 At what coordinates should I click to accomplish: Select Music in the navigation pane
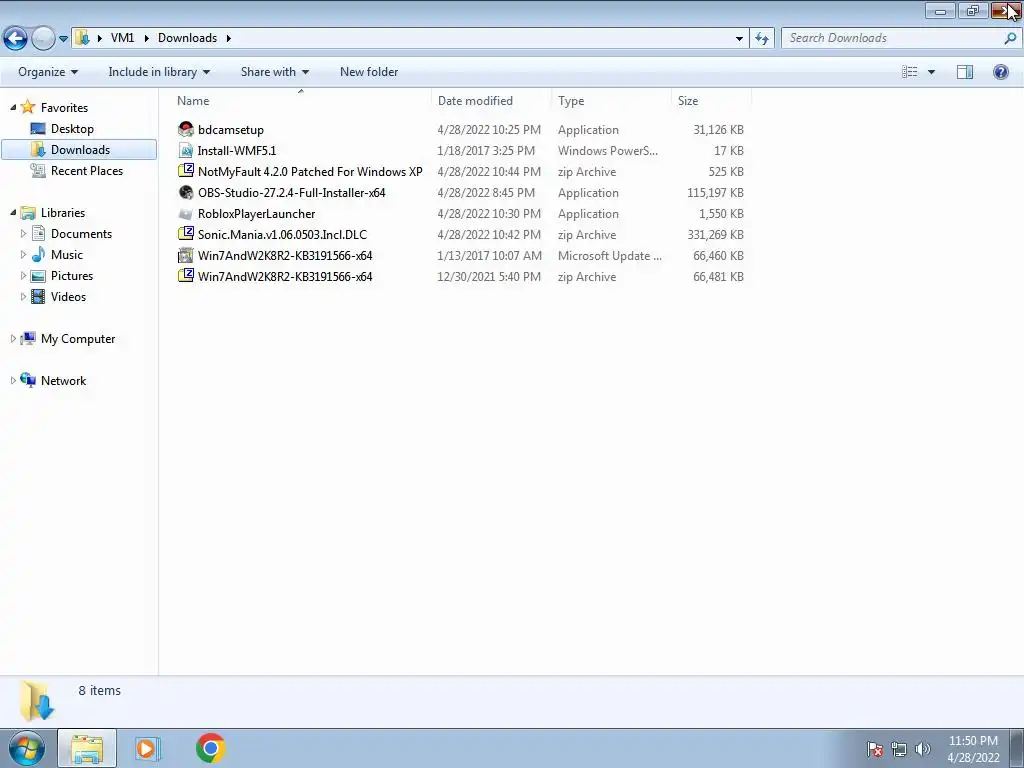click(x=67, y=255)
